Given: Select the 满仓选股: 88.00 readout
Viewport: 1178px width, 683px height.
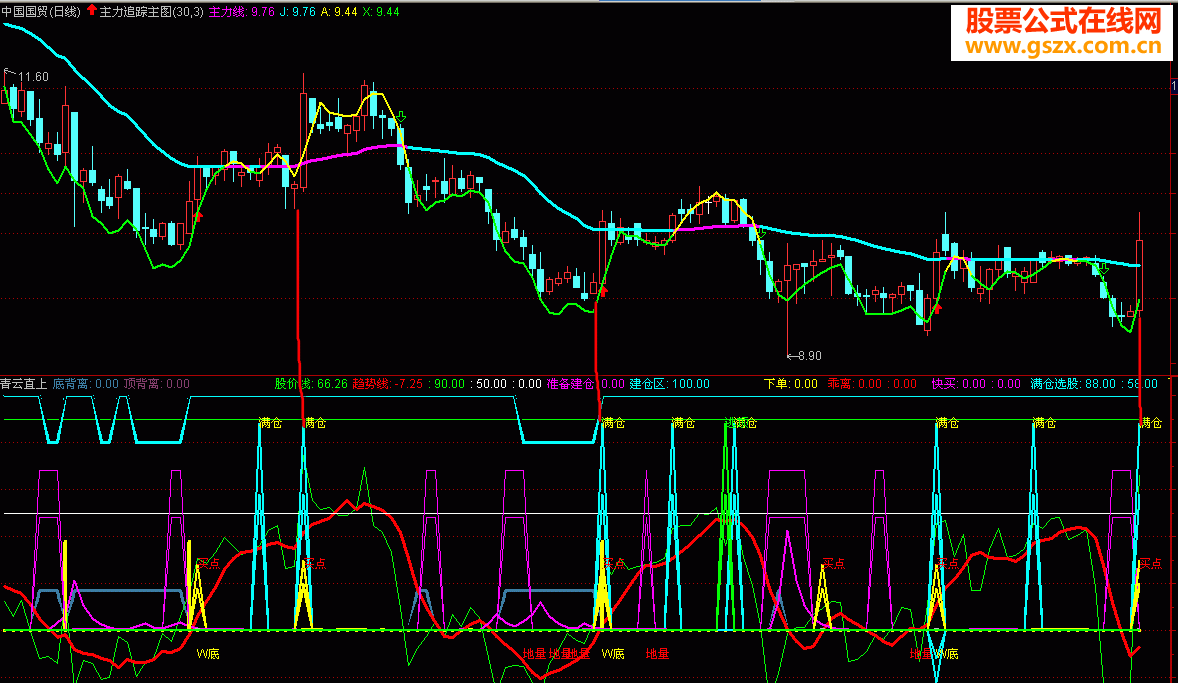Looking at the screenshot, I should coord(1073,384).
